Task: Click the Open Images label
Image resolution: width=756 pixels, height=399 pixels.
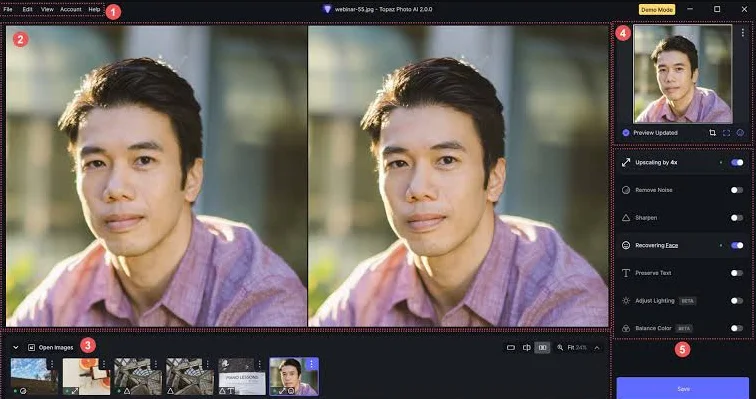Action: pyautogui.click(x=56, y=347)
